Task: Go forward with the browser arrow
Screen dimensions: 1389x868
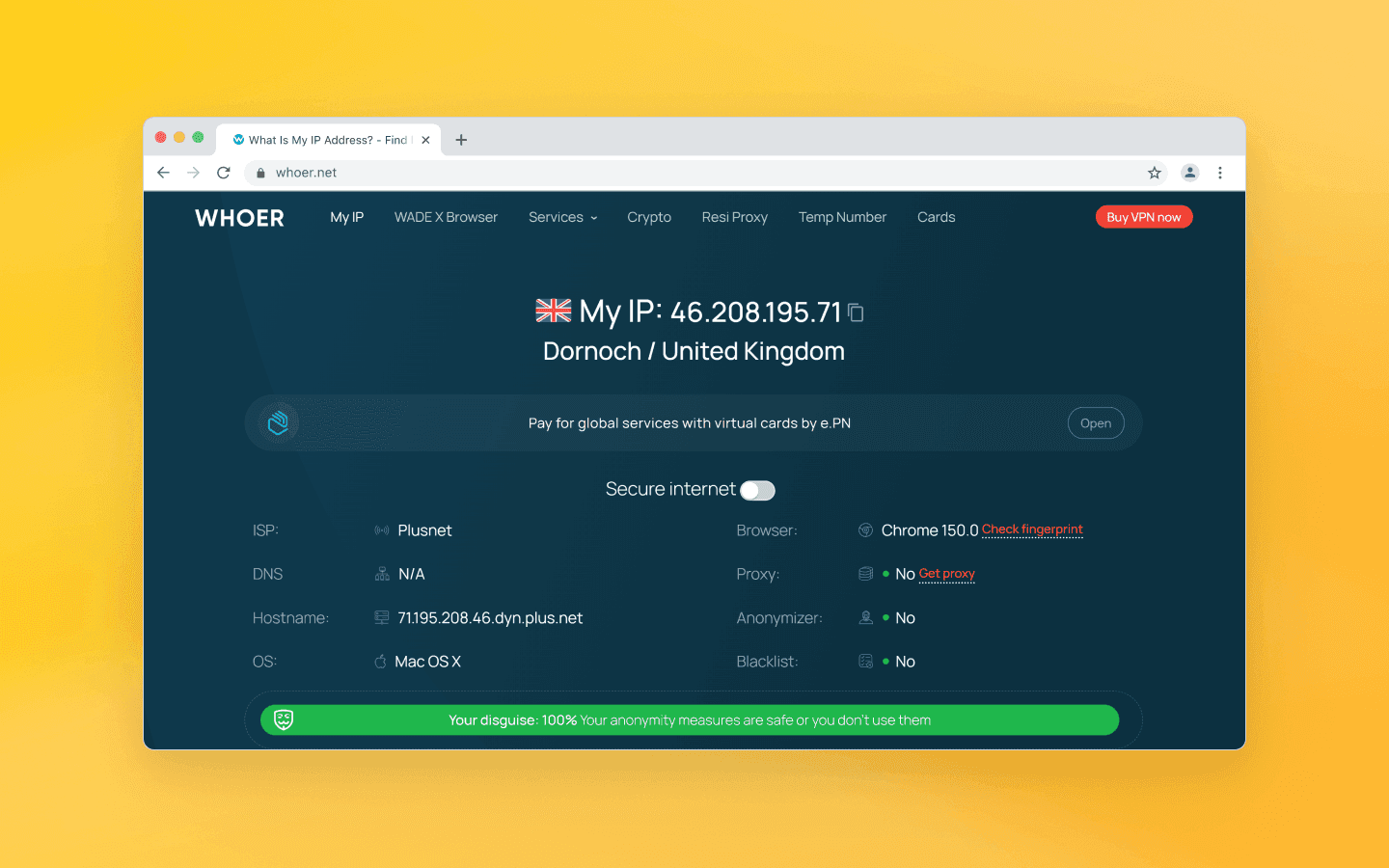Action: coord(194,173)
